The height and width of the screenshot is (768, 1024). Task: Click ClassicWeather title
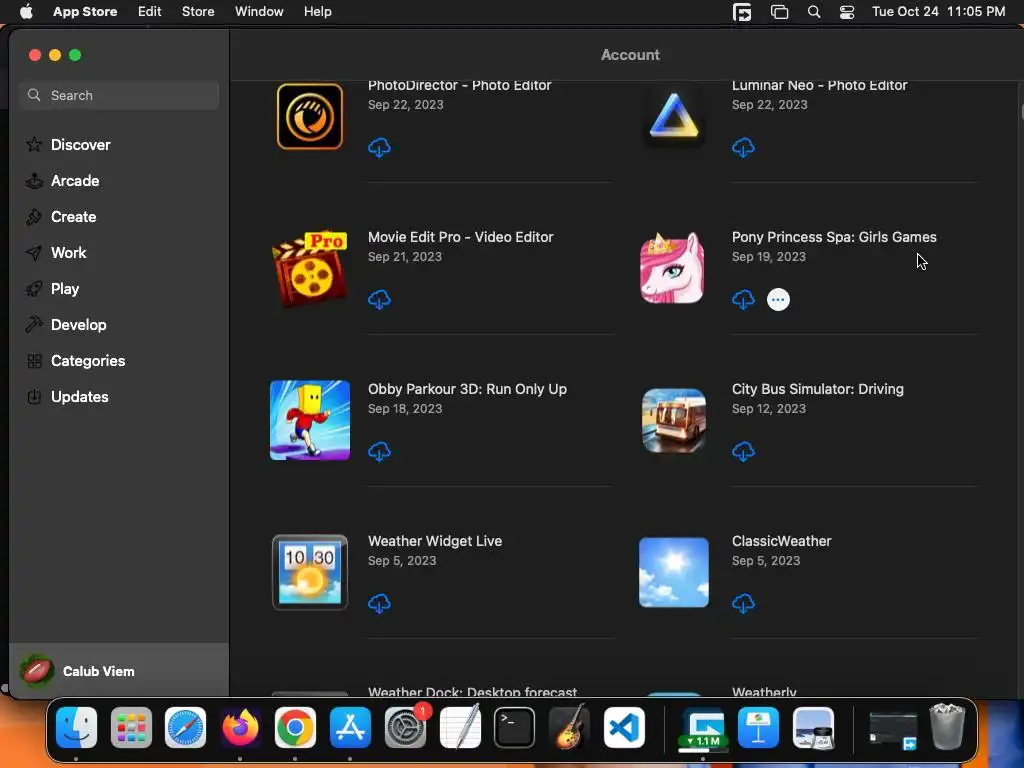[782, 541]
